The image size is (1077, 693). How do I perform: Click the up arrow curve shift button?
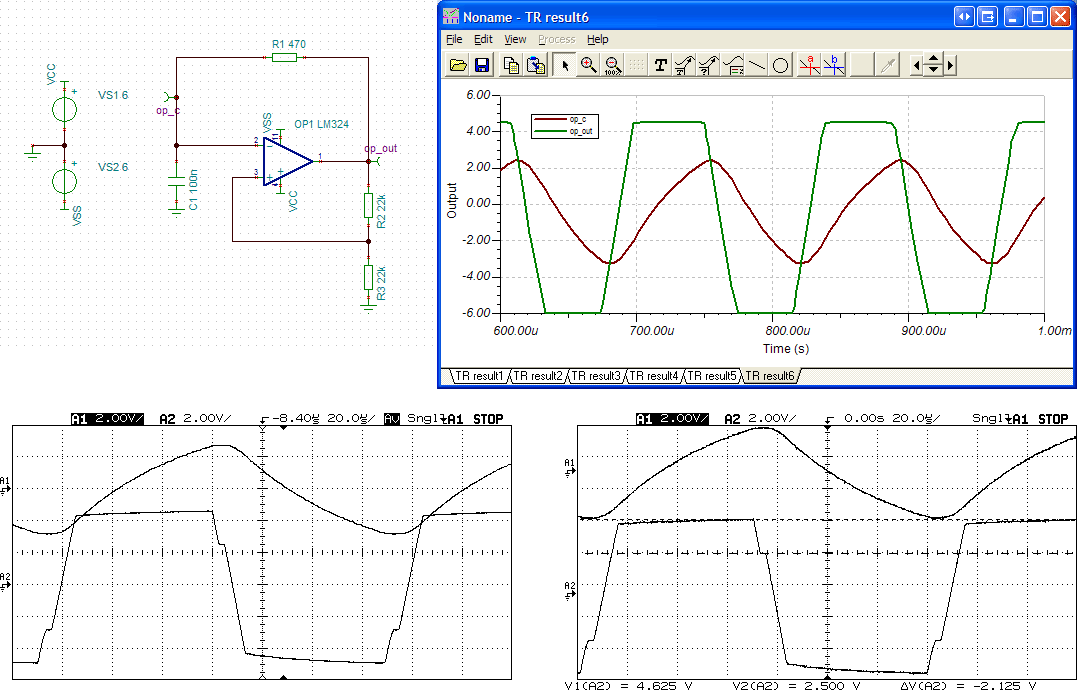[x=933, y=60]
